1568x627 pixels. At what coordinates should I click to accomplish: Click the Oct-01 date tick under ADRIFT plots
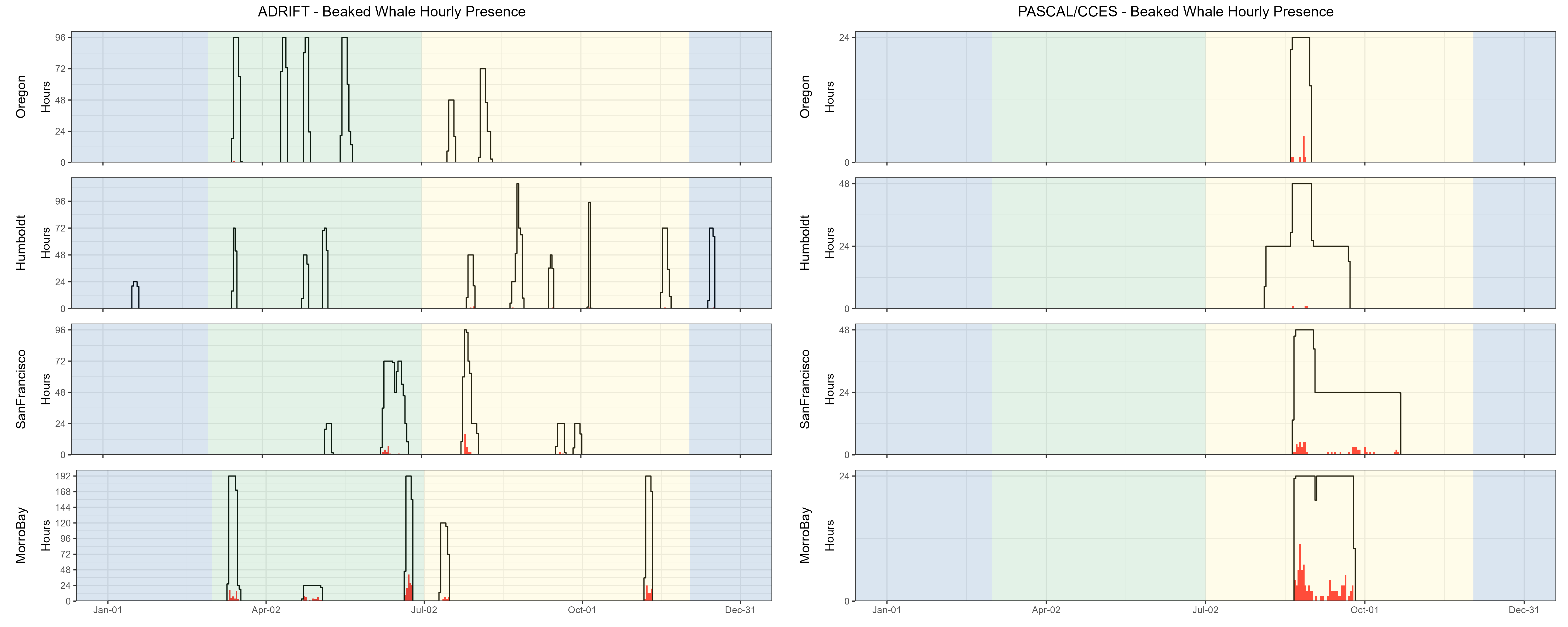click(582, 610)
